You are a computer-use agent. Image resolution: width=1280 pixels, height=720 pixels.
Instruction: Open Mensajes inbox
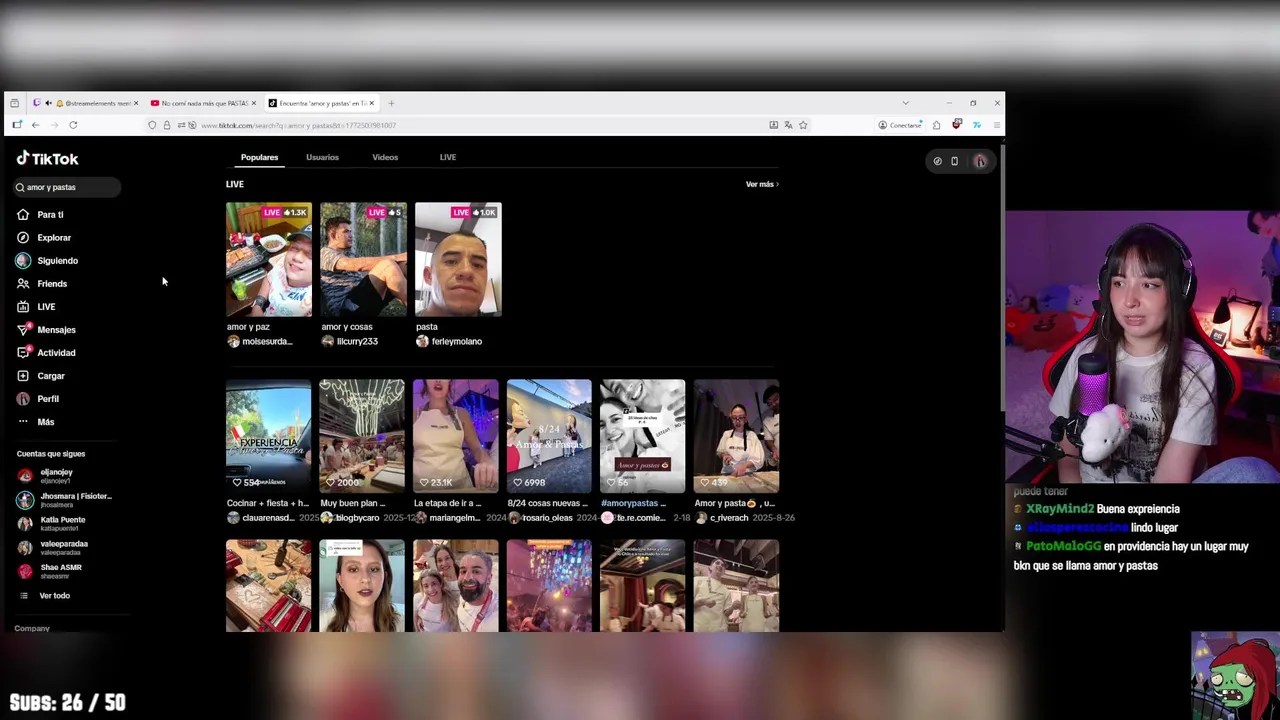[46, 330]
